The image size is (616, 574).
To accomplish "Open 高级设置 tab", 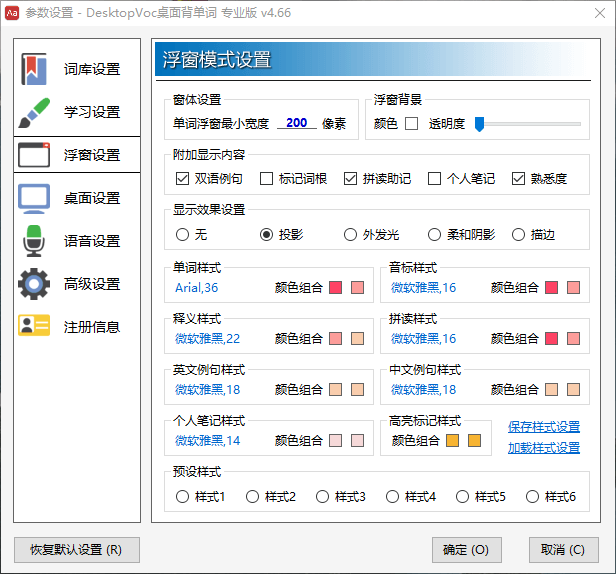I will 77,284.
